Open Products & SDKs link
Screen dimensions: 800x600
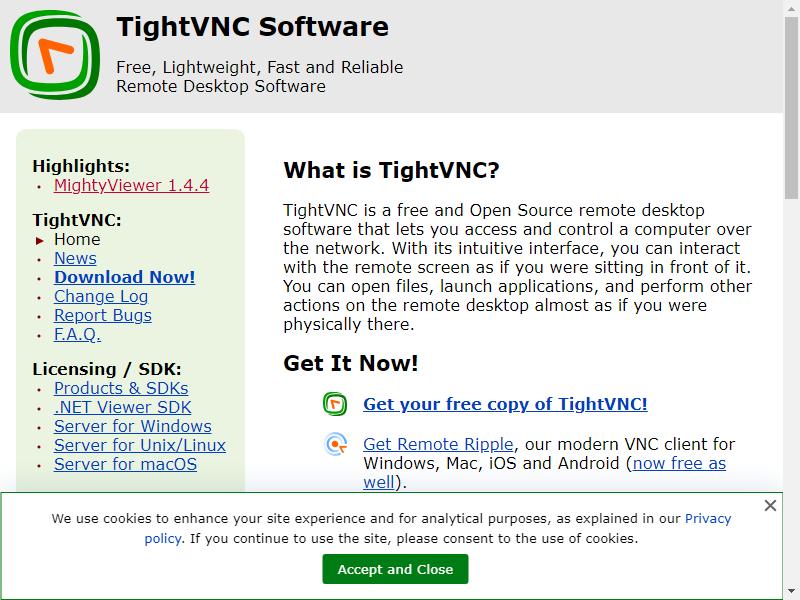click(x=121, y=388)
